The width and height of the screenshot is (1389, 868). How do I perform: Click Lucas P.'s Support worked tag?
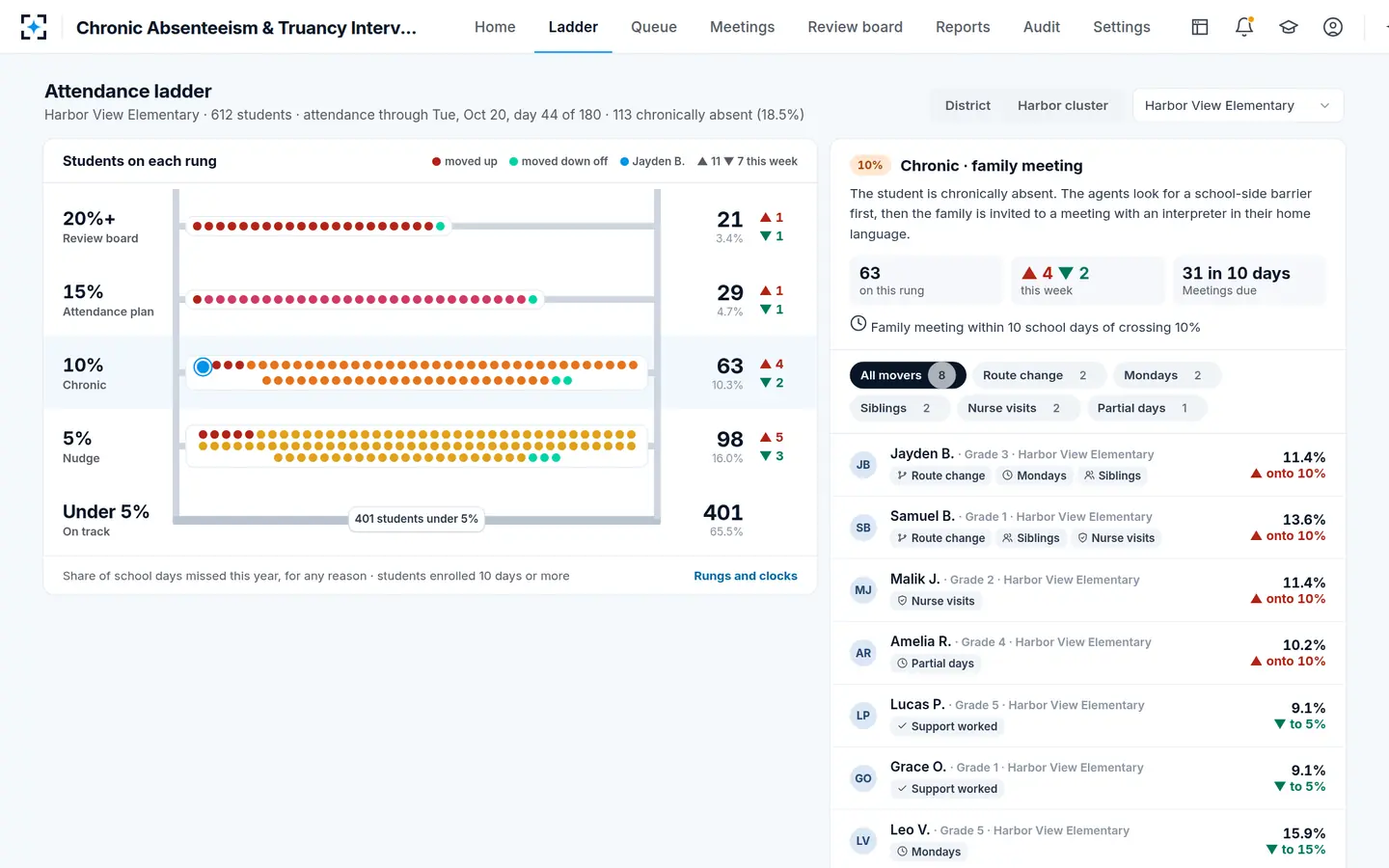947,726
